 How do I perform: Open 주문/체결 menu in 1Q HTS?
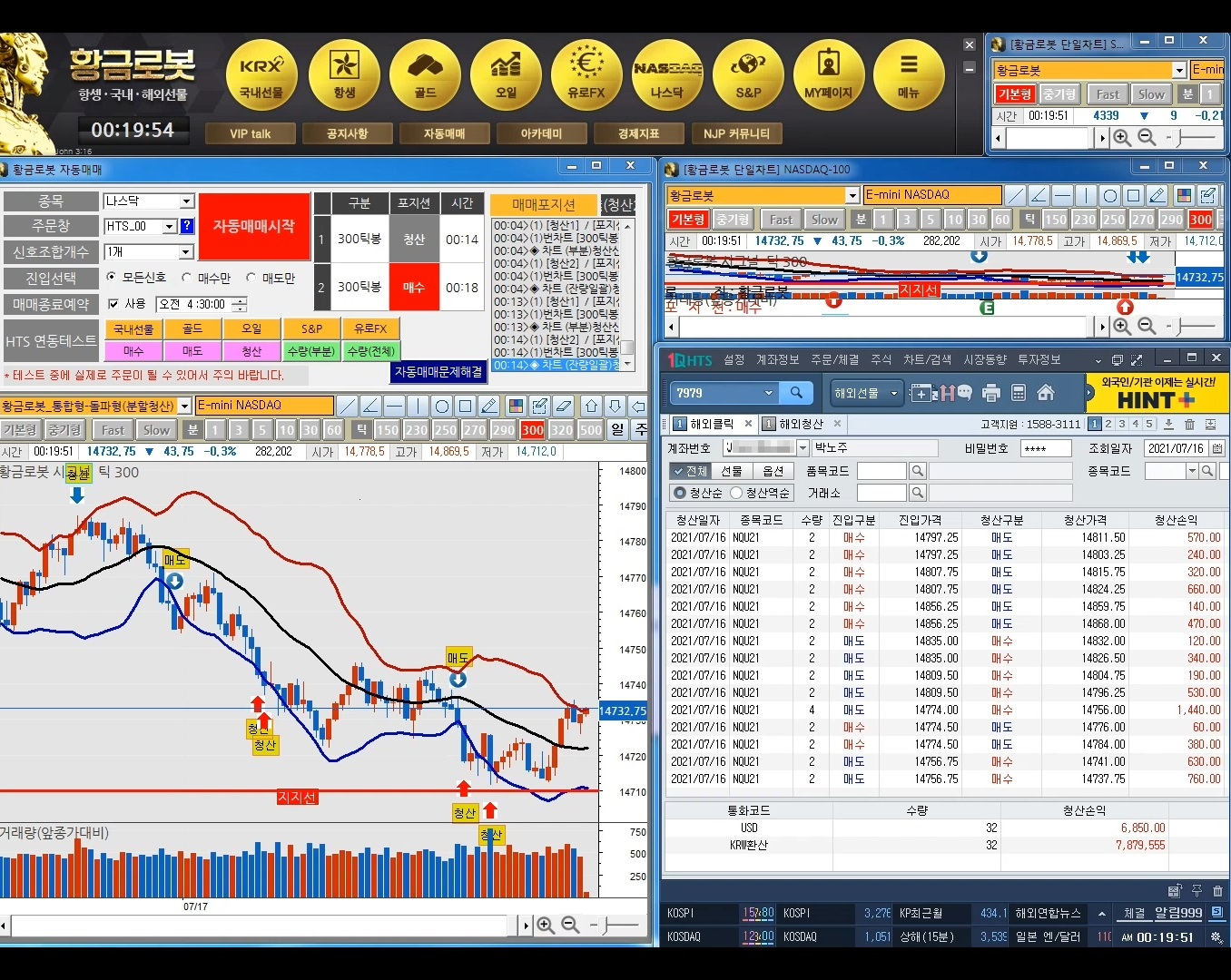tap(834, 360)
